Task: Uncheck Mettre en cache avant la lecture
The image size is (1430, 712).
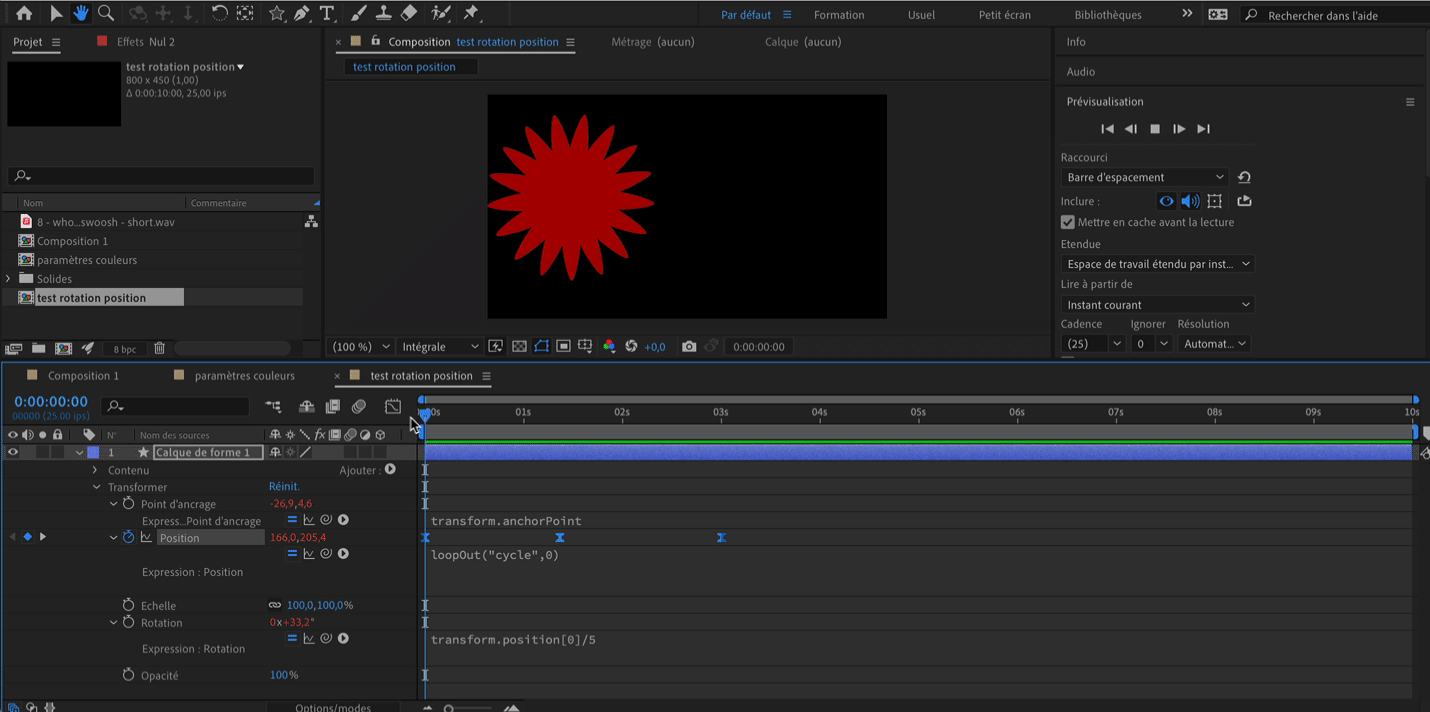Action: (1068, 222)
